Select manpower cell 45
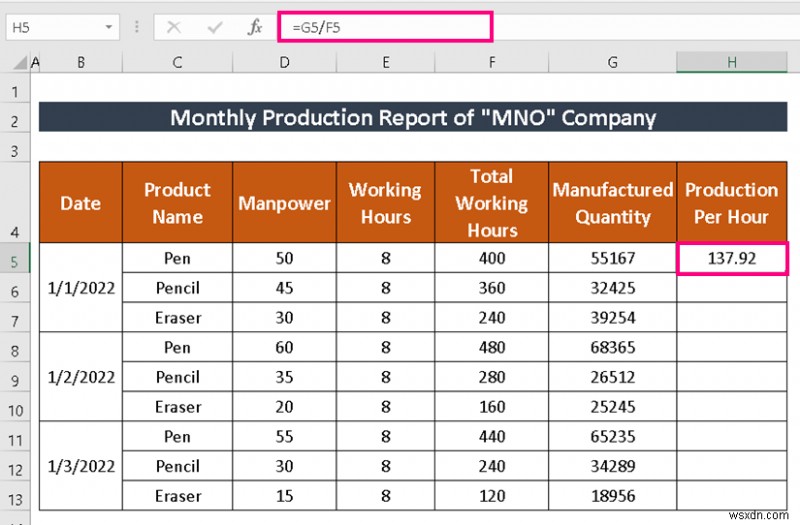 284,288
